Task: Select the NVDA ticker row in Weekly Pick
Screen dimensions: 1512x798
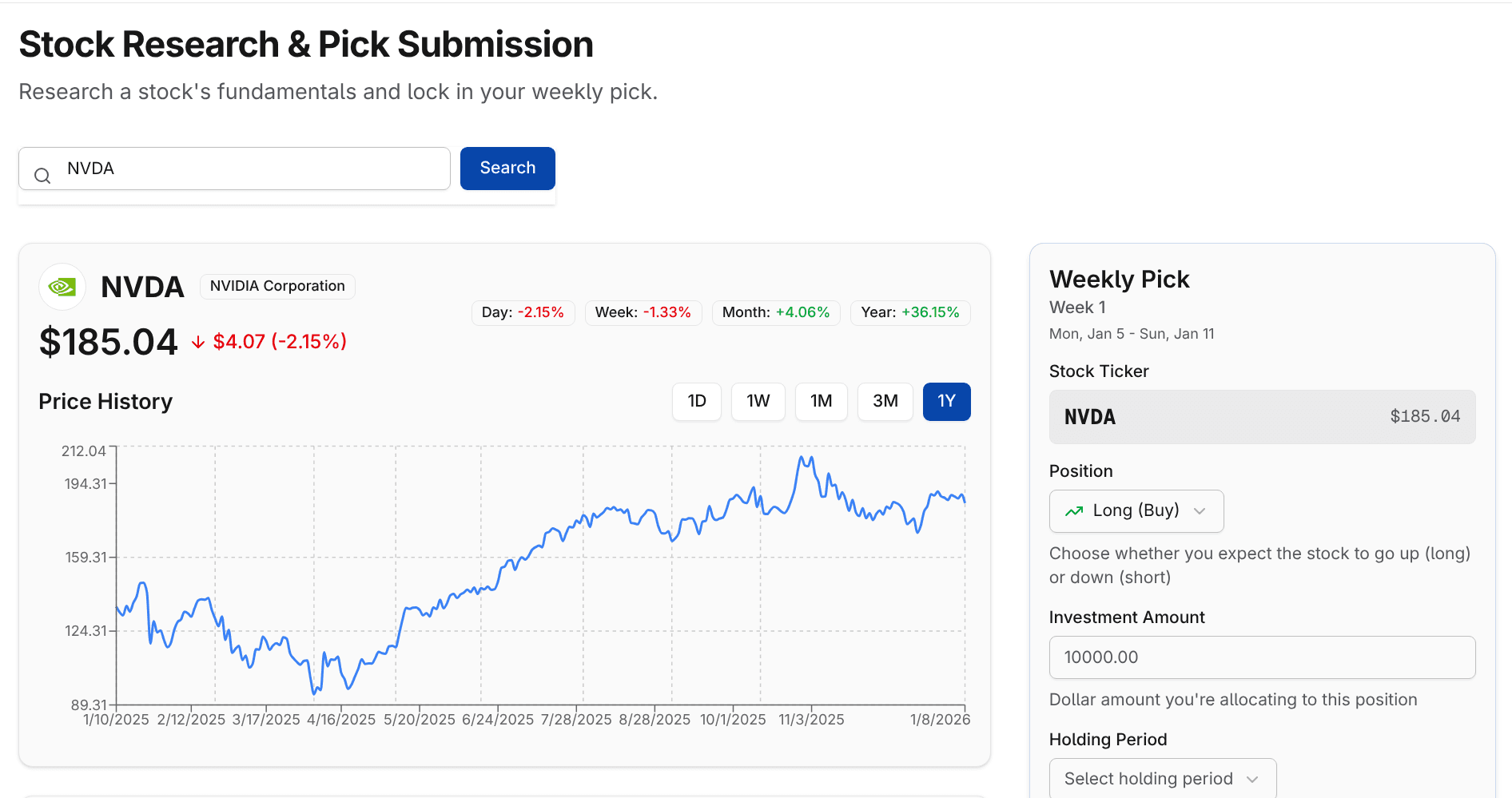Action: click(1262, 416)
